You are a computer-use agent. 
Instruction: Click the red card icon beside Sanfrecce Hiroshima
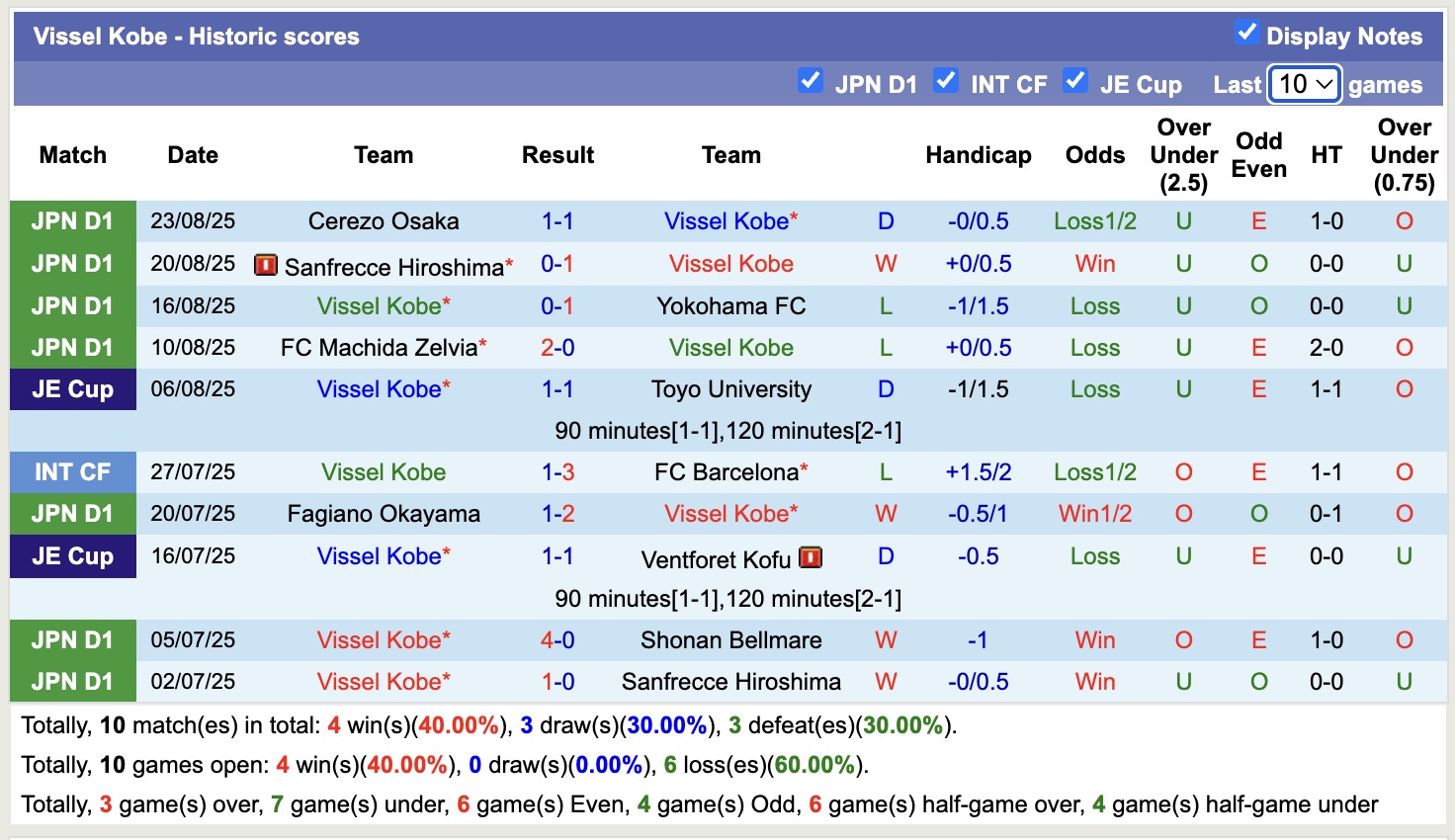tap(264, 264)
